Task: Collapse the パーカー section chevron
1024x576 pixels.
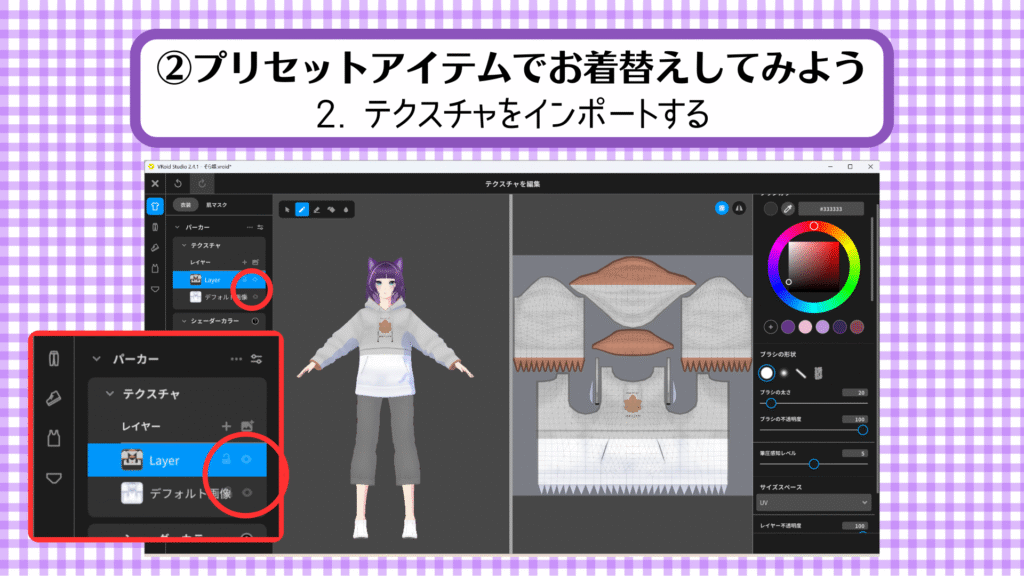Action: (177, 227)
